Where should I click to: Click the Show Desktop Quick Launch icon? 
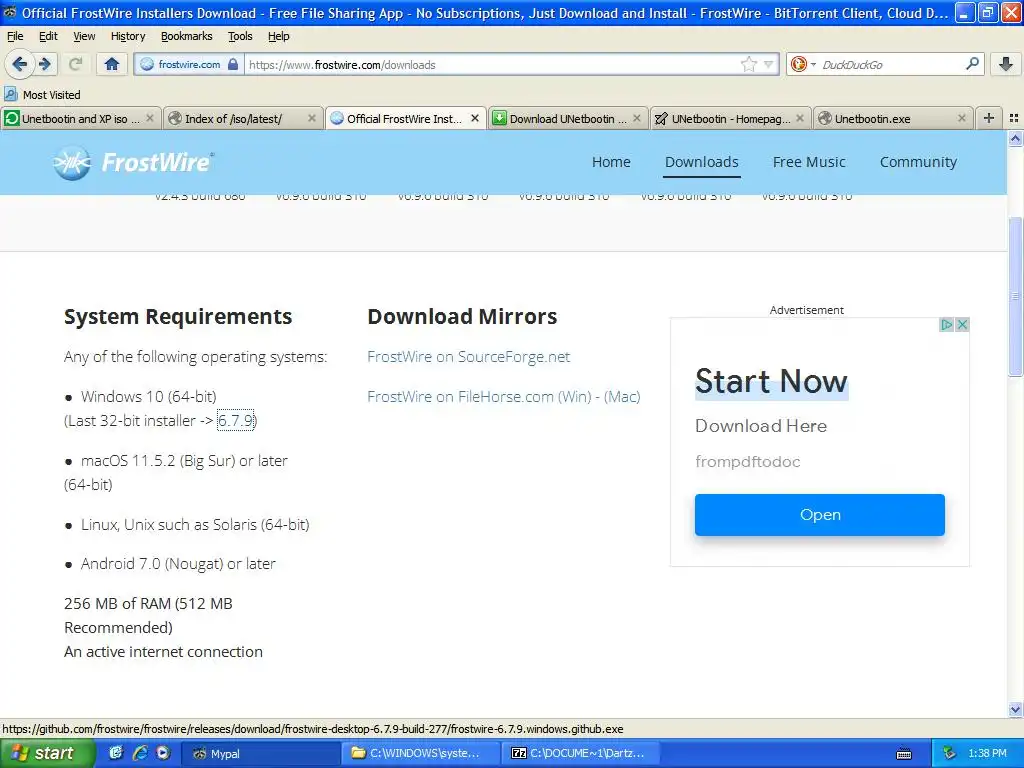click(x=116, y=753)
